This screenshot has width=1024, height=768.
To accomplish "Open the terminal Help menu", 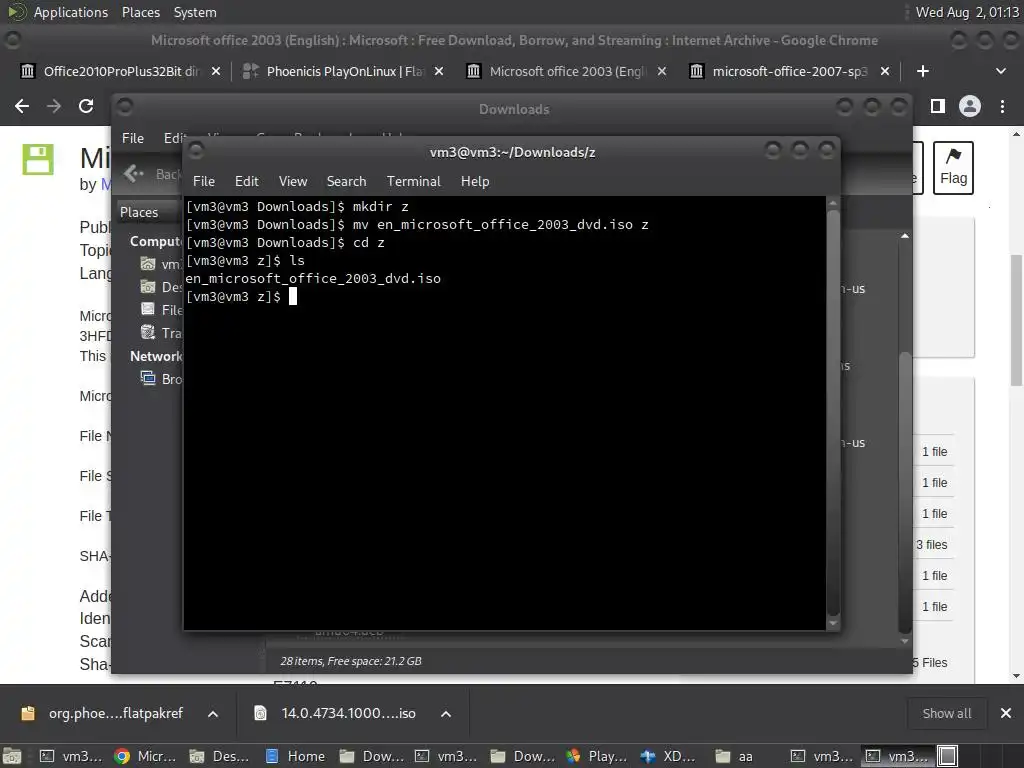I will pyautogui.click(x=475, y=181).
